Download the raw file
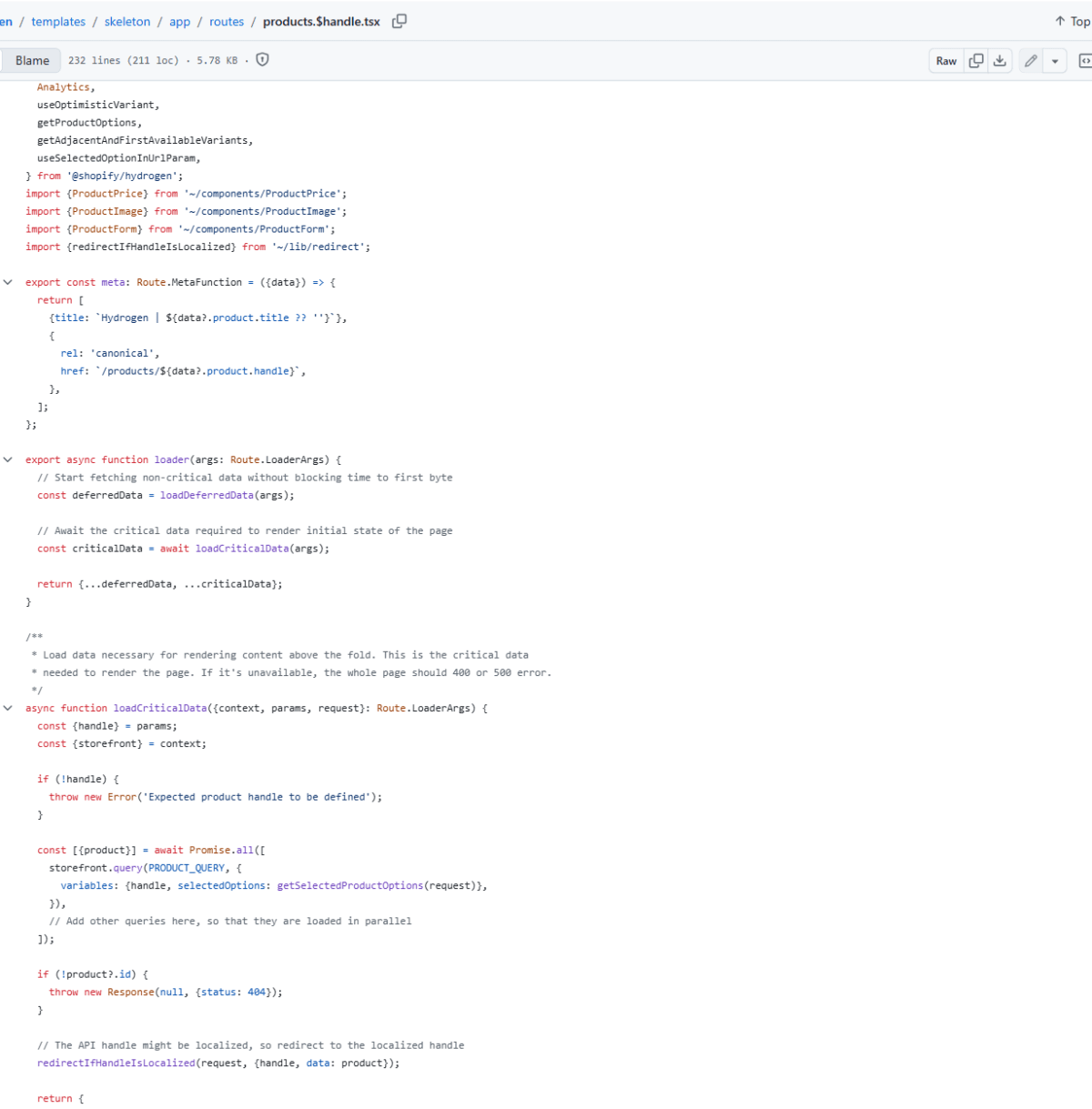The image size is (1092, 1109). (999, 61)
